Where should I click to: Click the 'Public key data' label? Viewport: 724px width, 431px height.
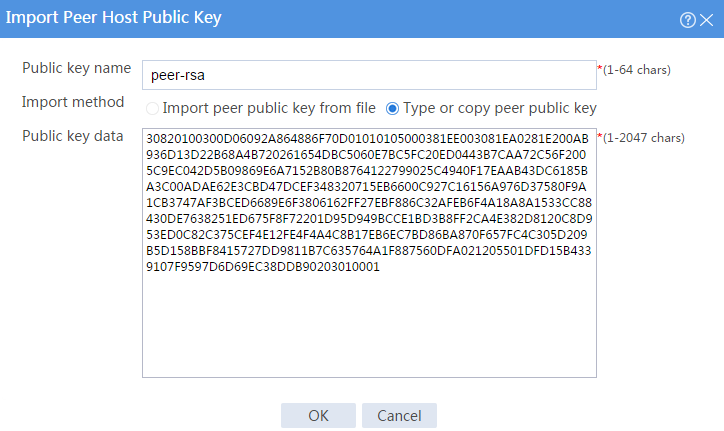point(72,136)
